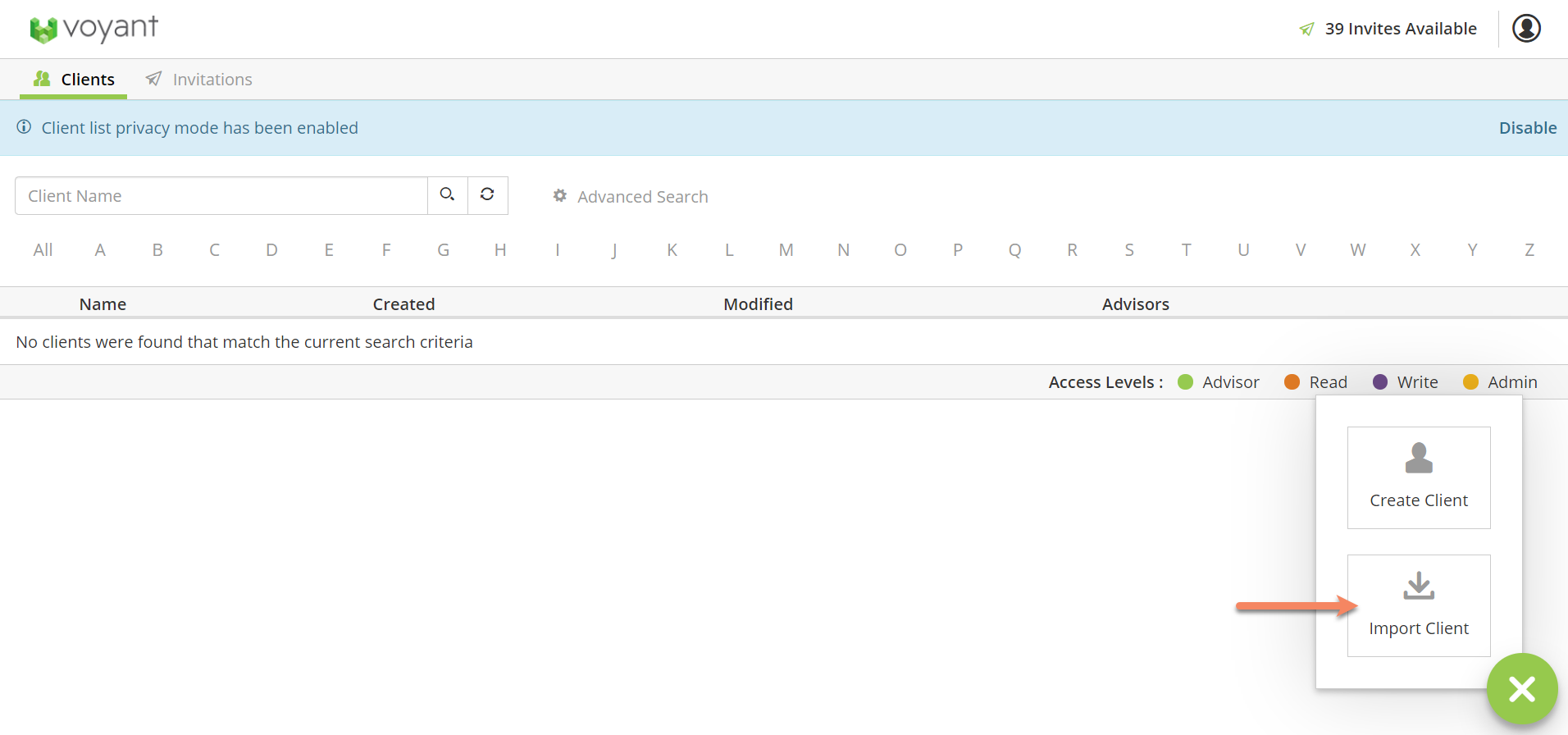This screenshot has width=1568, height=735.
Task: Filter clients by letter P
Action: tap(958, 250)
